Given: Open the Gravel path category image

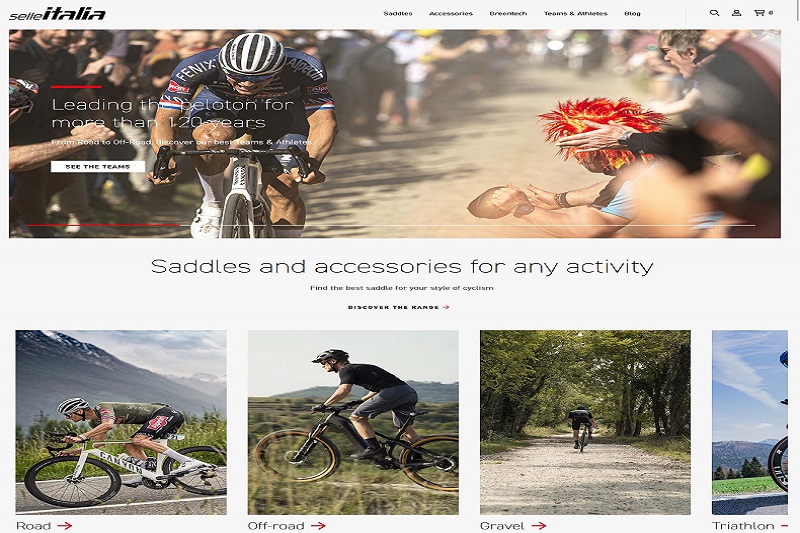Looking at the screenshot, I should click(x=585, y=422).
